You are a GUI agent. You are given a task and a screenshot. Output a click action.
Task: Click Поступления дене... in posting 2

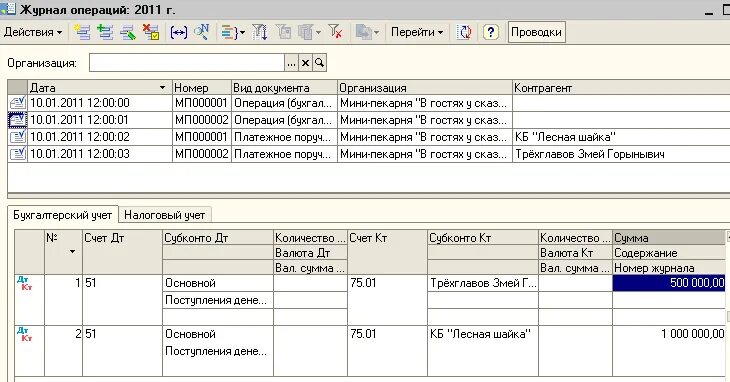(x=217, y=351)
